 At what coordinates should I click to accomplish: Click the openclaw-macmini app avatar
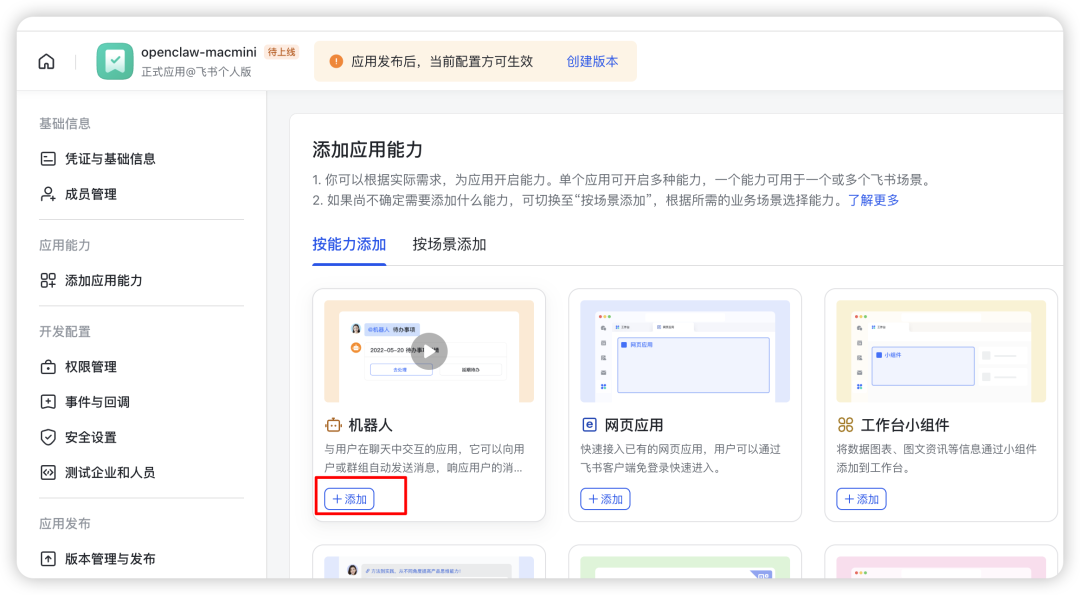point(114,61)
